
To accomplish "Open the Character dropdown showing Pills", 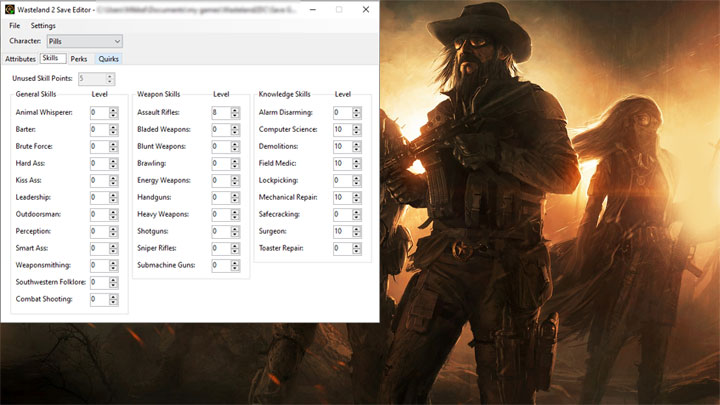I will 84,41.
